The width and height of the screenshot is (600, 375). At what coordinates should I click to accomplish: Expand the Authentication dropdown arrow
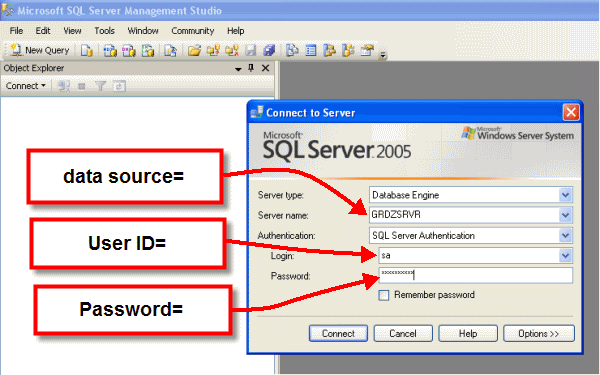(x=565, y=235)
